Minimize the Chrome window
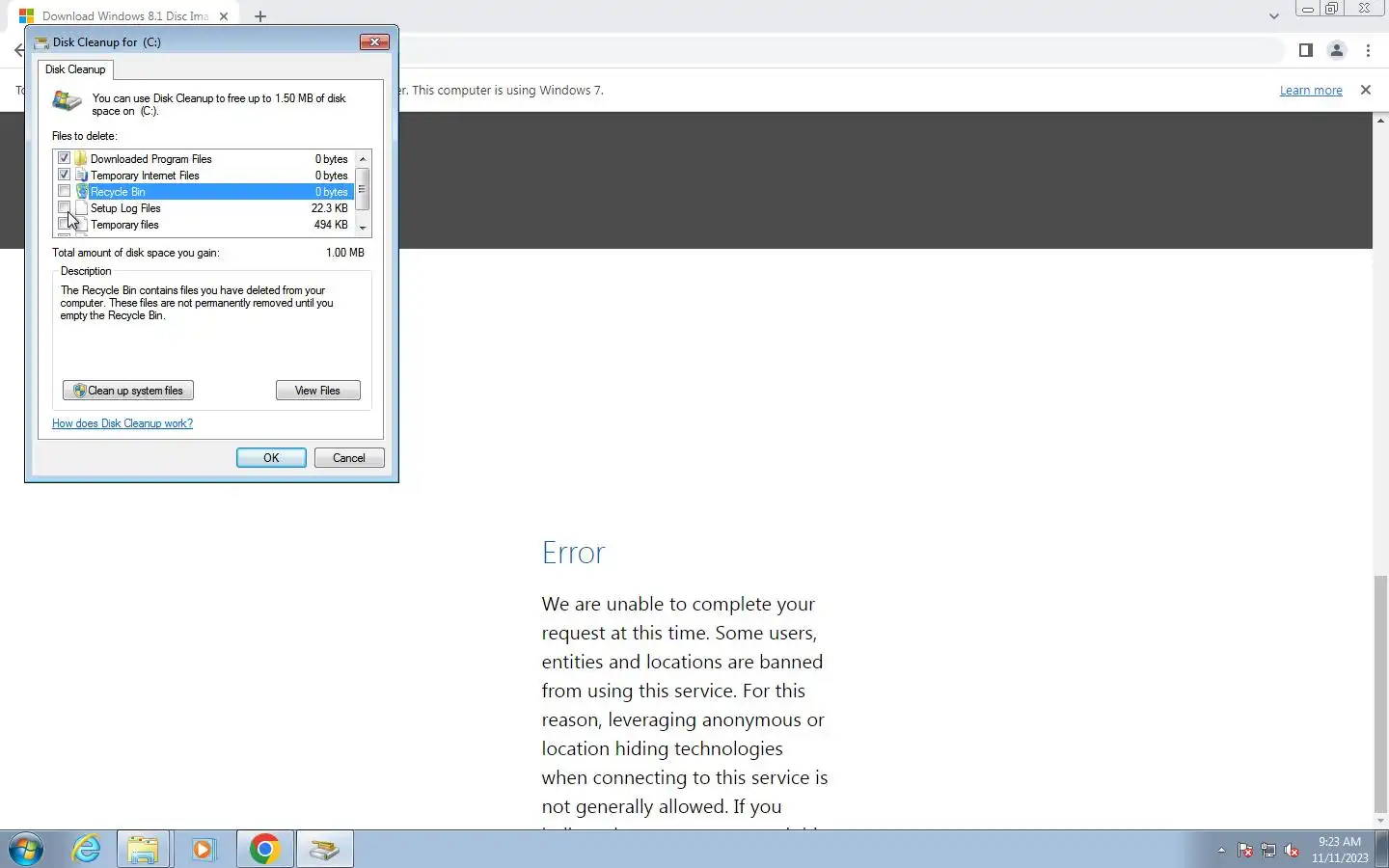Viewport: 1389px width, 868px height. coord(1308,9)
